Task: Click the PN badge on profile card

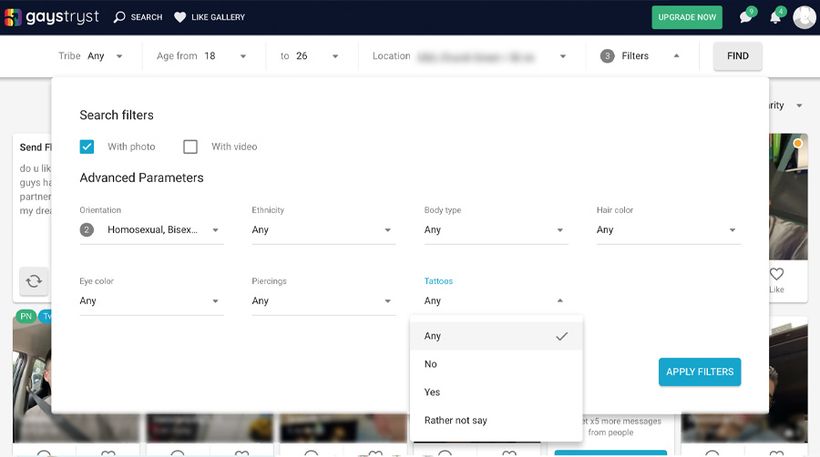Action: click(26, 316)
